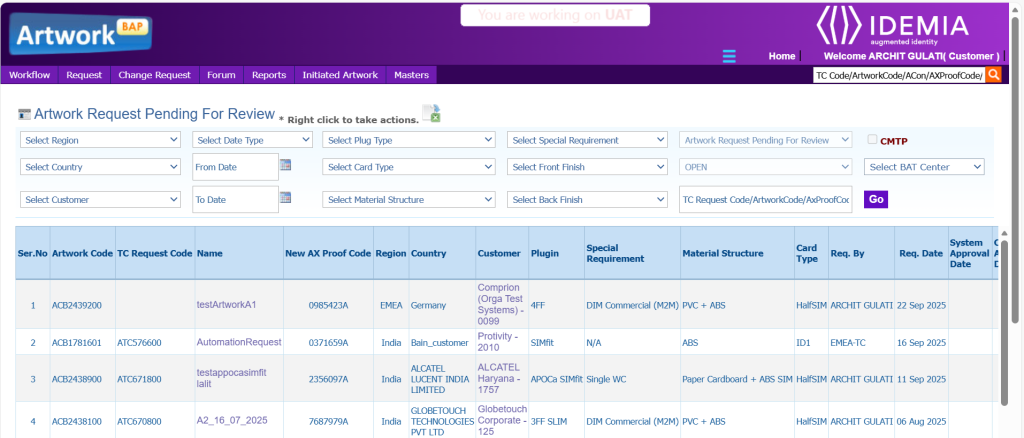Open the From Date calendar picker icon

285,166
